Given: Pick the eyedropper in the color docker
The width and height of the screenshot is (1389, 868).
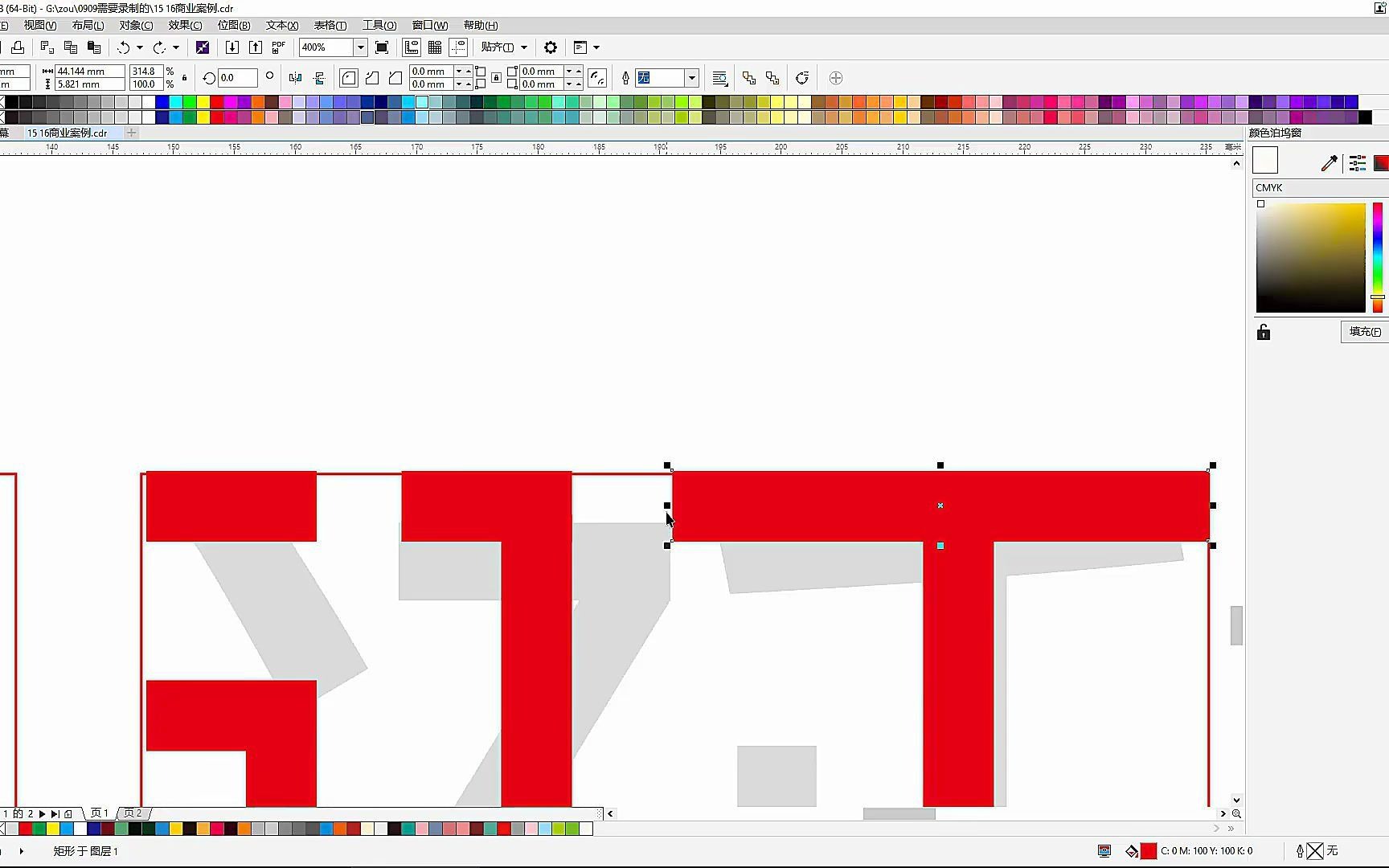Looking at the screenshot, I should [x=1330, y=163].
